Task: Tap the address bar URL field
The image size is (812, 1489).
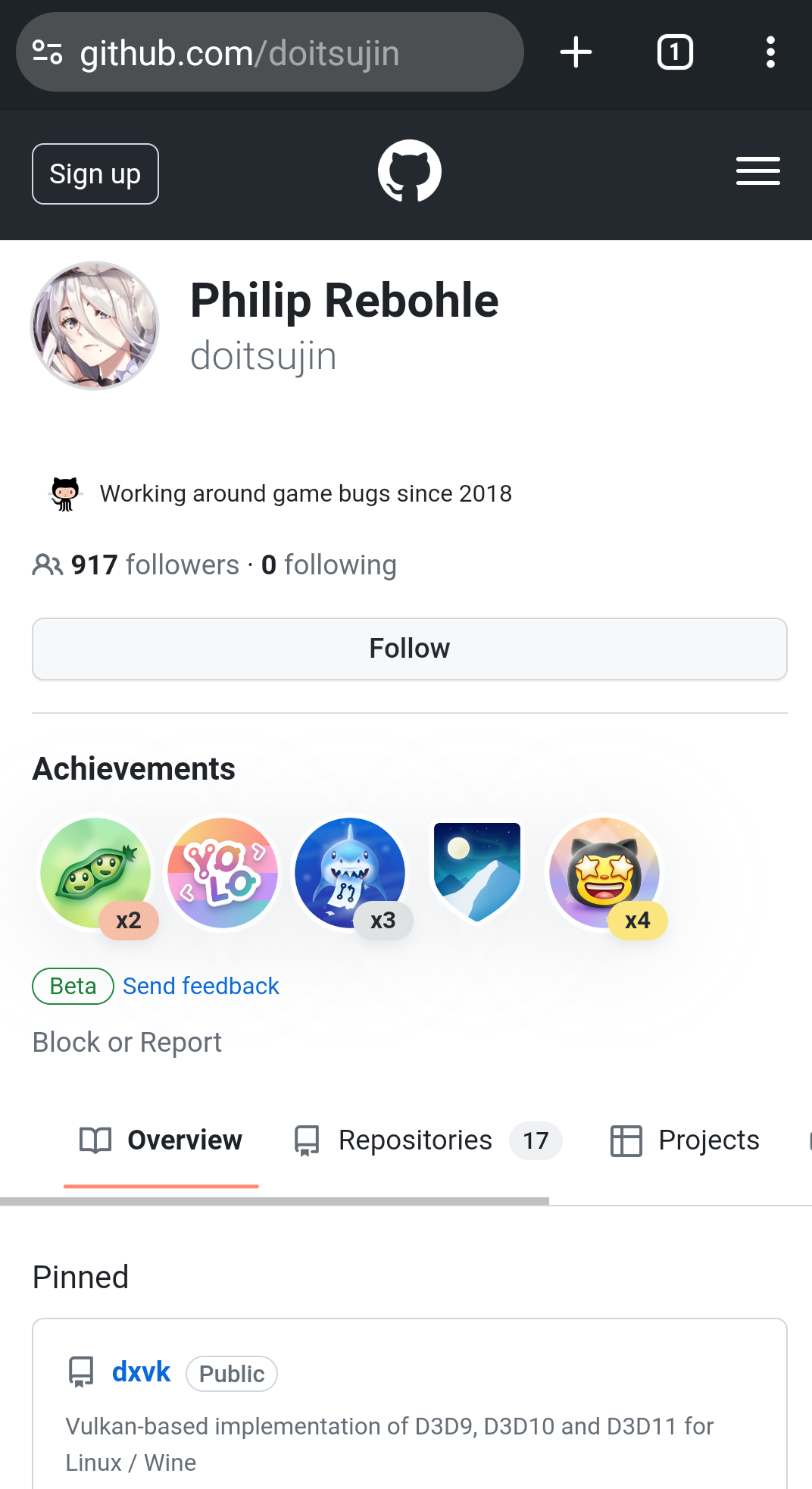Action: tap(288, 52)
